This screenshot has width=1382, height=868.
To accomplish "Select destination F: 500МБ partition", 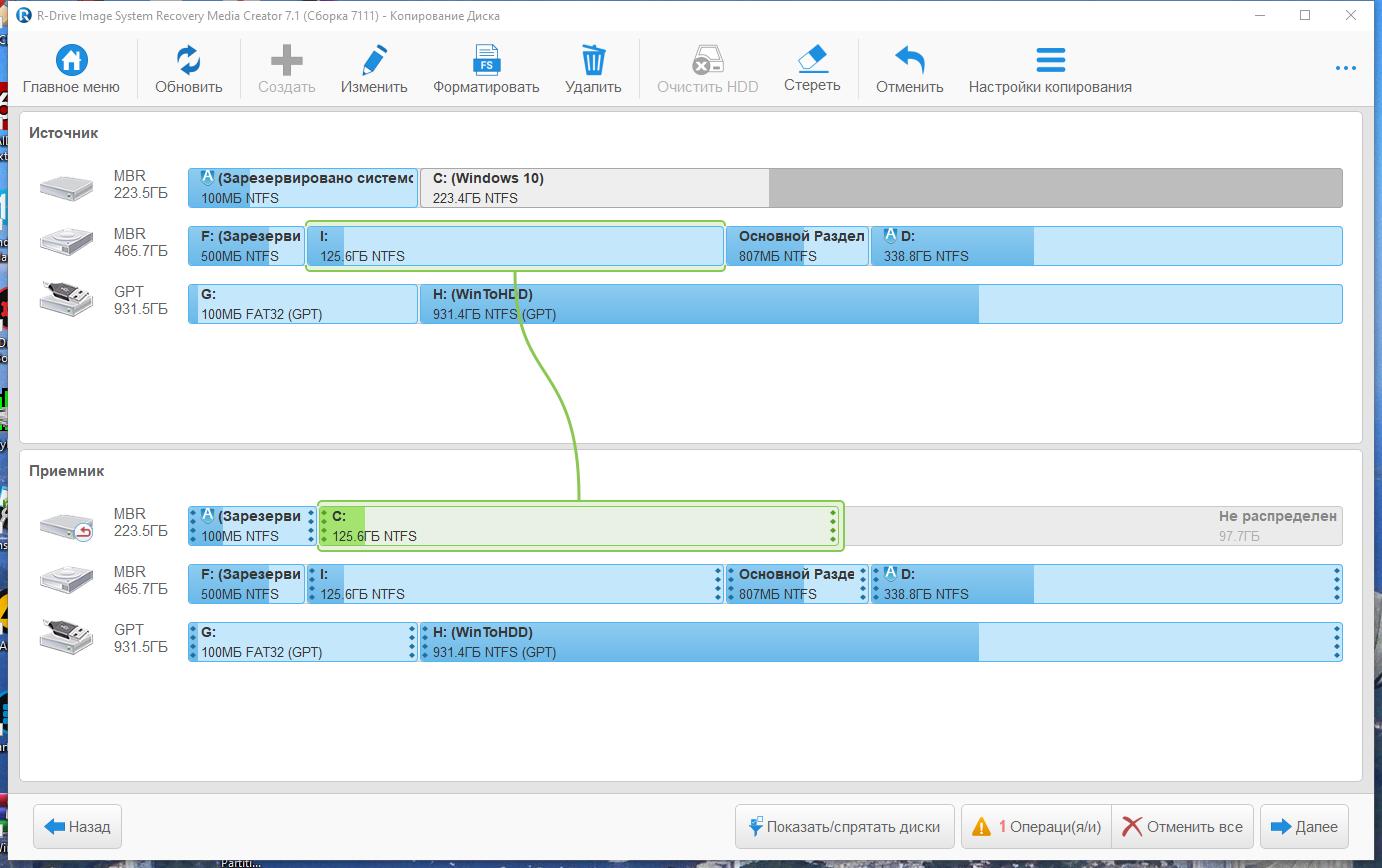I will click(x=246, y=584).
